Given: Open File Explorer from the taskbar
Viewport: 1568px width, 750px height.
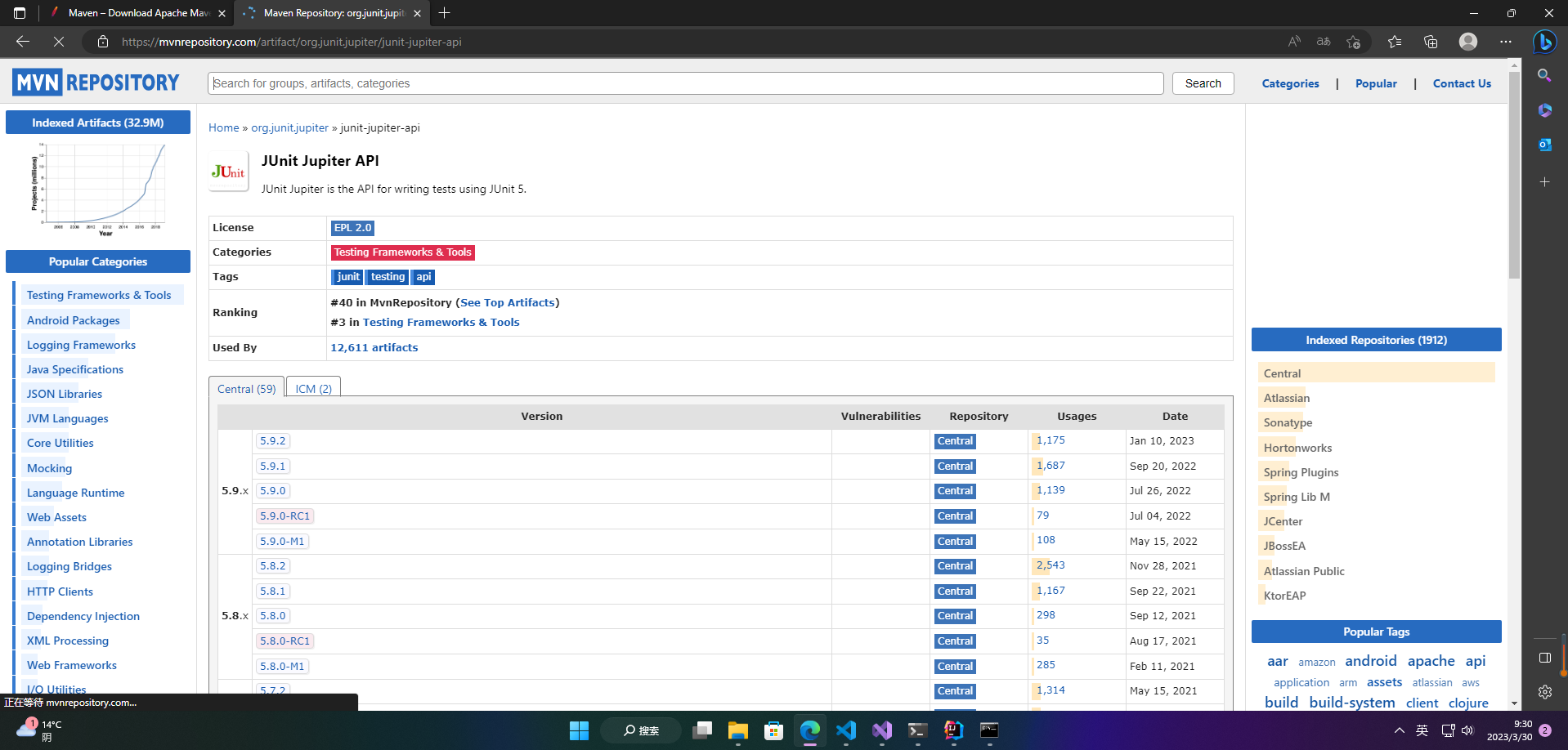Looking at the screenshot, I should pyautogui.click(x=738, y=730).
